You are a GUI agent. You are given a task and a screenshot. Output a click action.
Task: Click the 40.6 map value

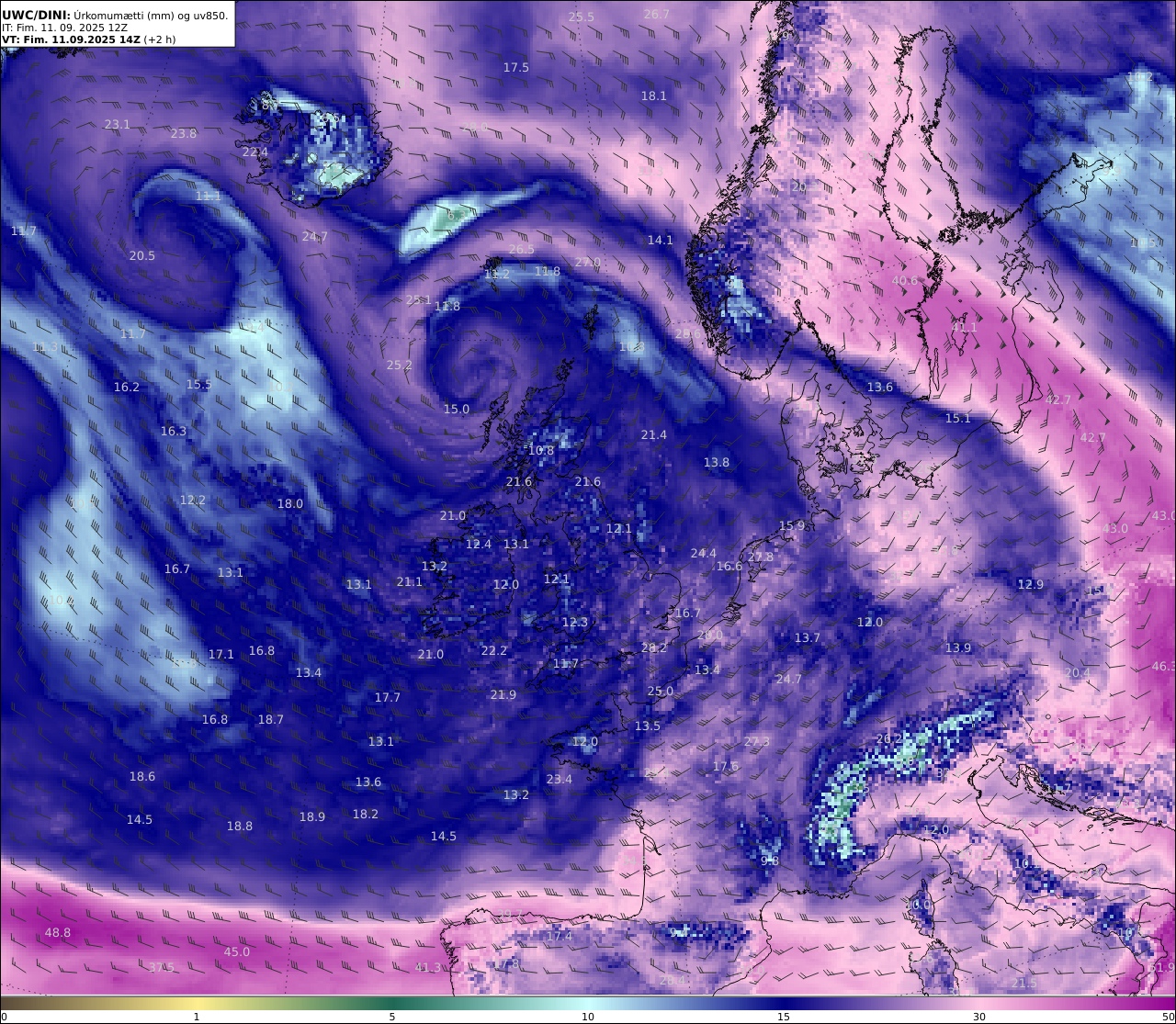pyautogui.click(x=905, y=281)
